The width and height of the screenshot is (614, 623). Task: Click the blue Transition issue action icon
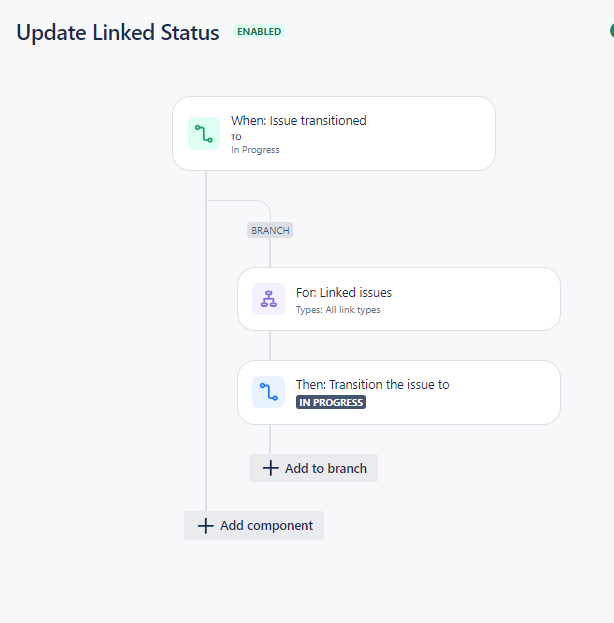click(x=269, y=392)
